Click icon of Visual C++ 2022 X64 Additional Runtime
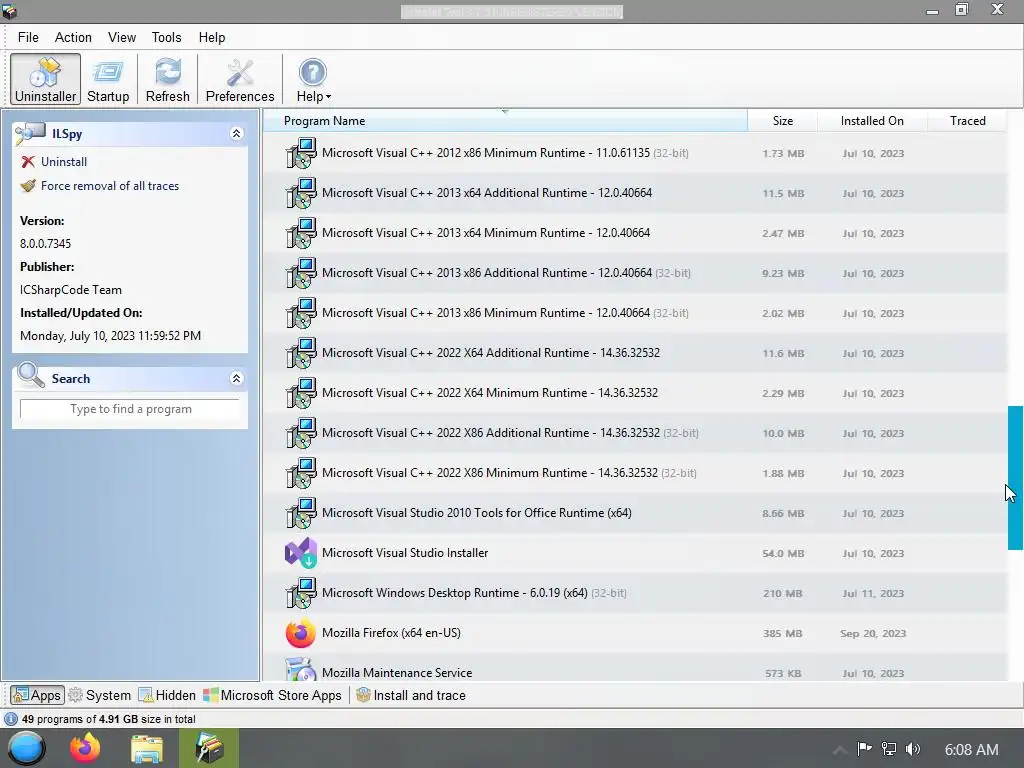 pyautogui.click(x=301, y=353)
